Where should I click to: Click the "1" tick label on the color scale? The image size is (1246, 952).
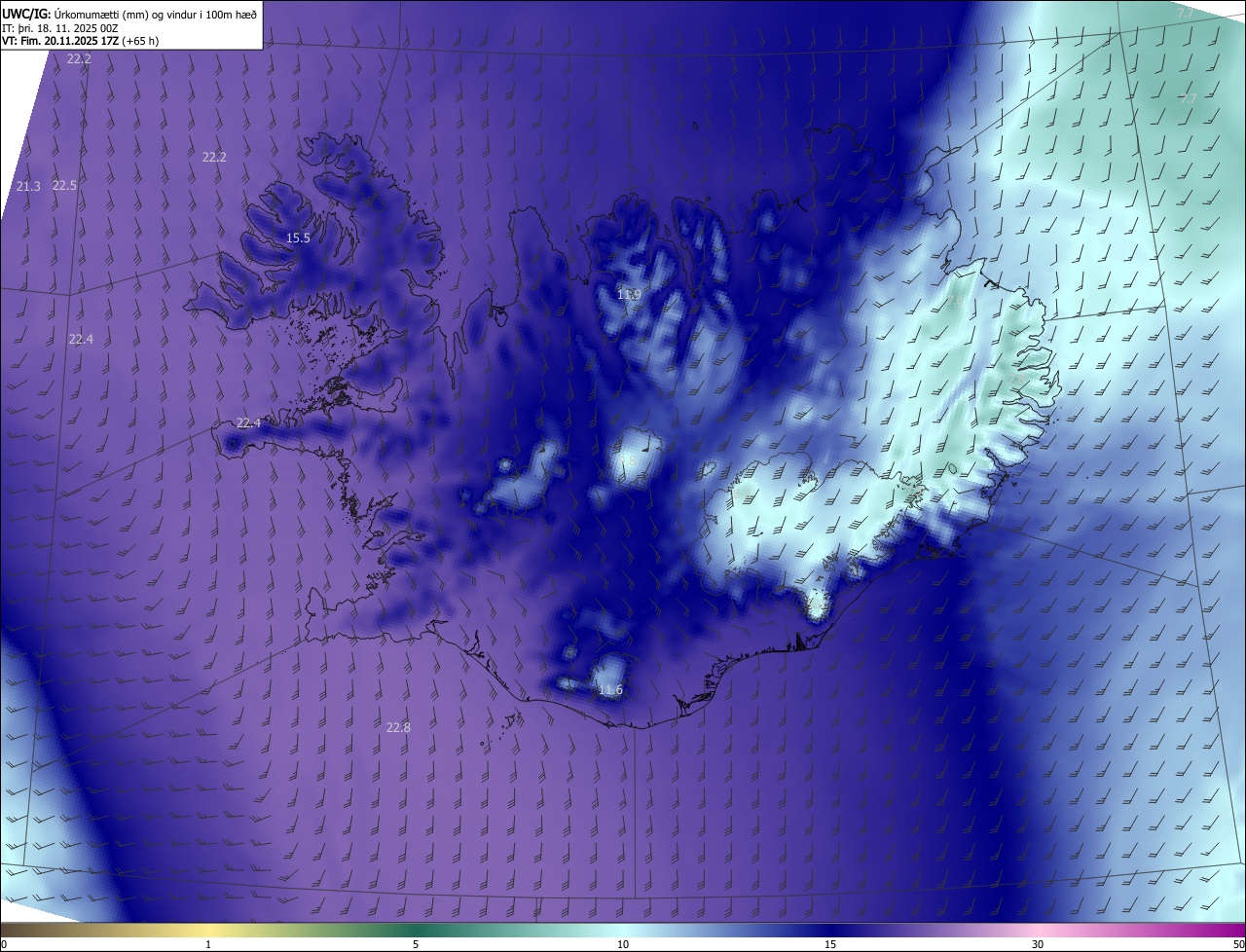(208, 944)
